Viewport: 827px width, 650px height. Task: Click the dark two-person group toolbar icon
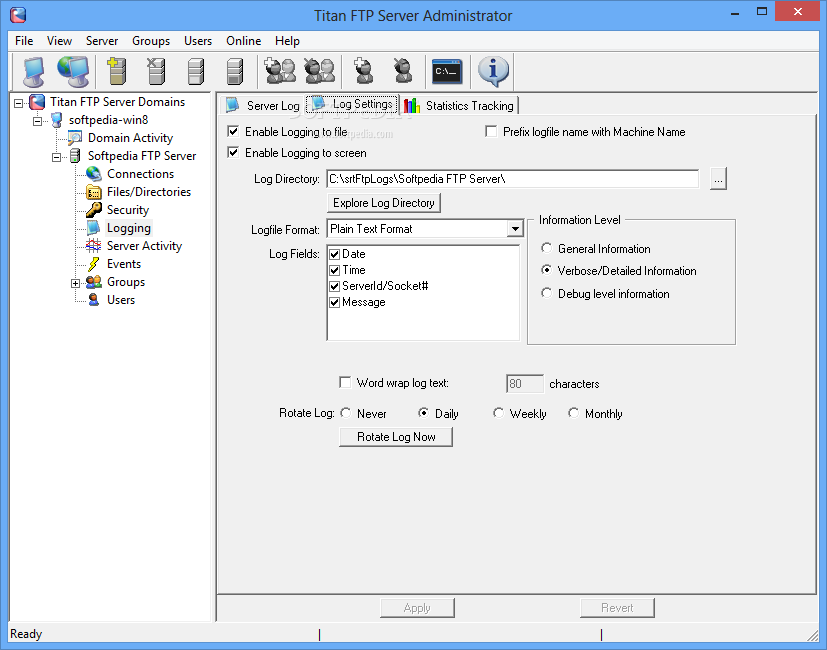(x=320, y=71)
